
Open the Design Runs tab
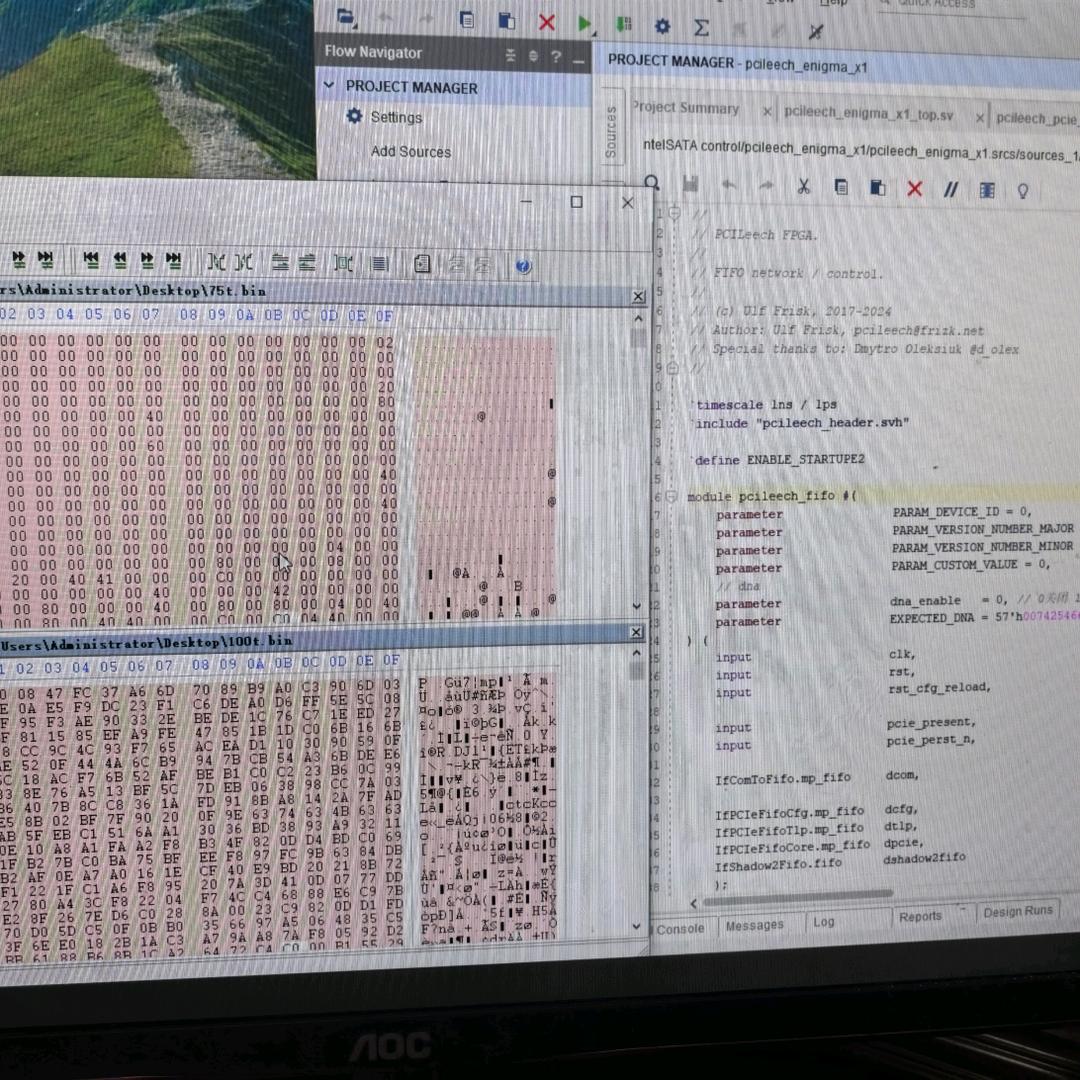(x=1017, y=911)
